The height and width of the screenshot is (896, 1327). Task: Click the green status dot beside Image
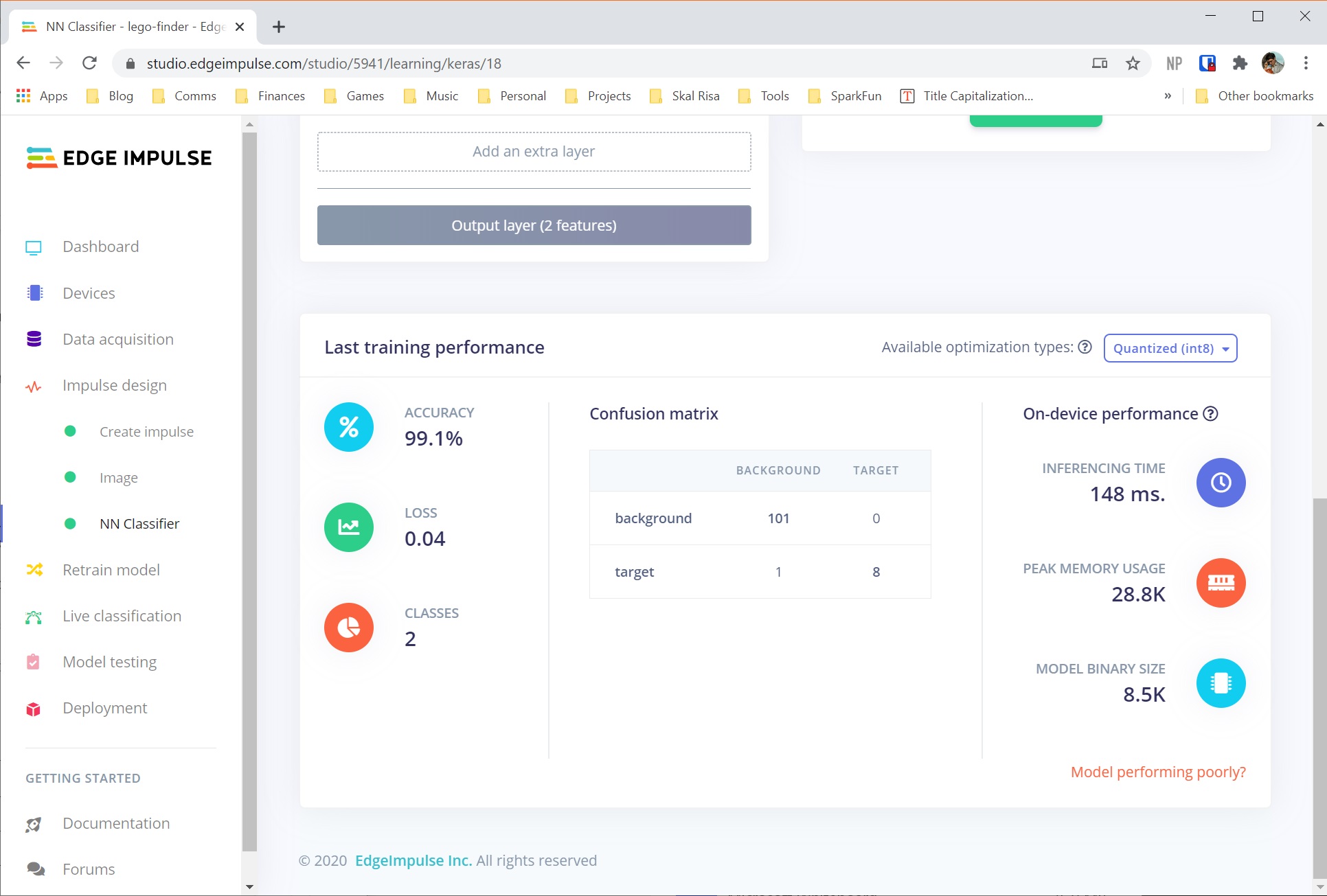(x=71, y=477)
